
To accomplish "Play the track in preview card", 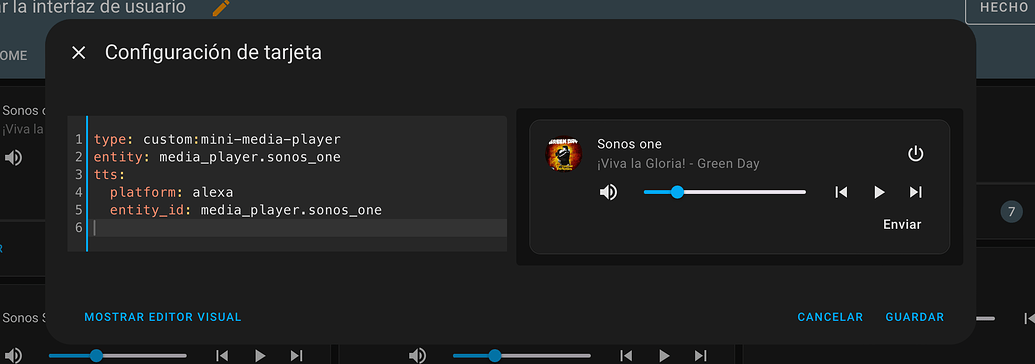I will click(879, 192).
